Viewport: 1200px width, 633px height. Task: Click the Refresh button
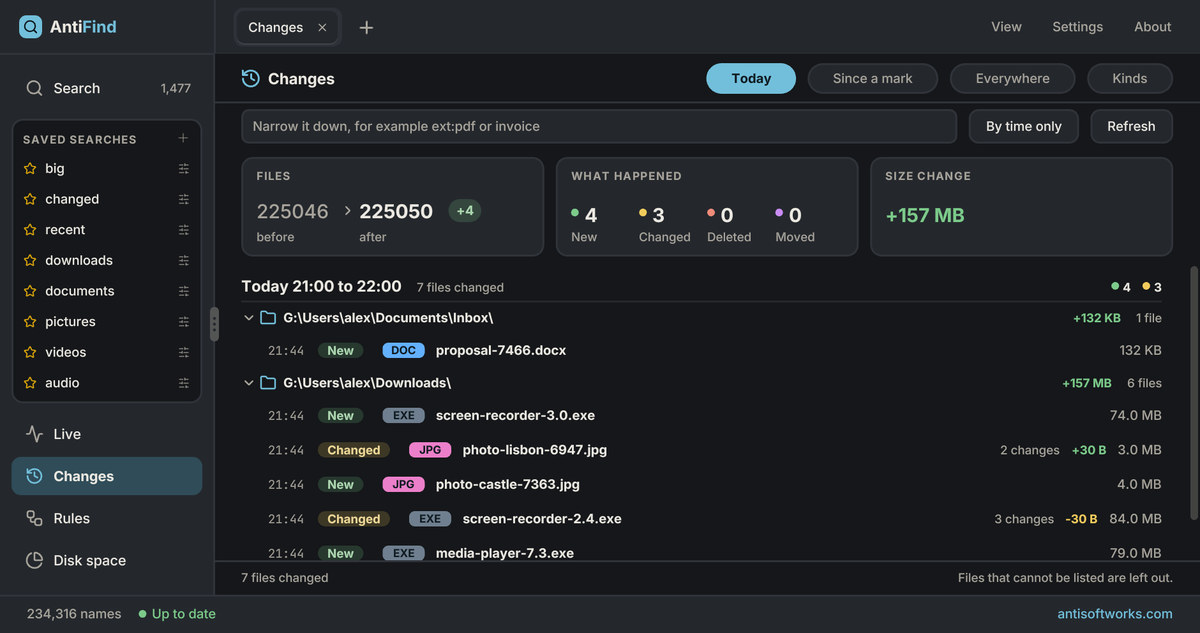(x=1131, y=126)
